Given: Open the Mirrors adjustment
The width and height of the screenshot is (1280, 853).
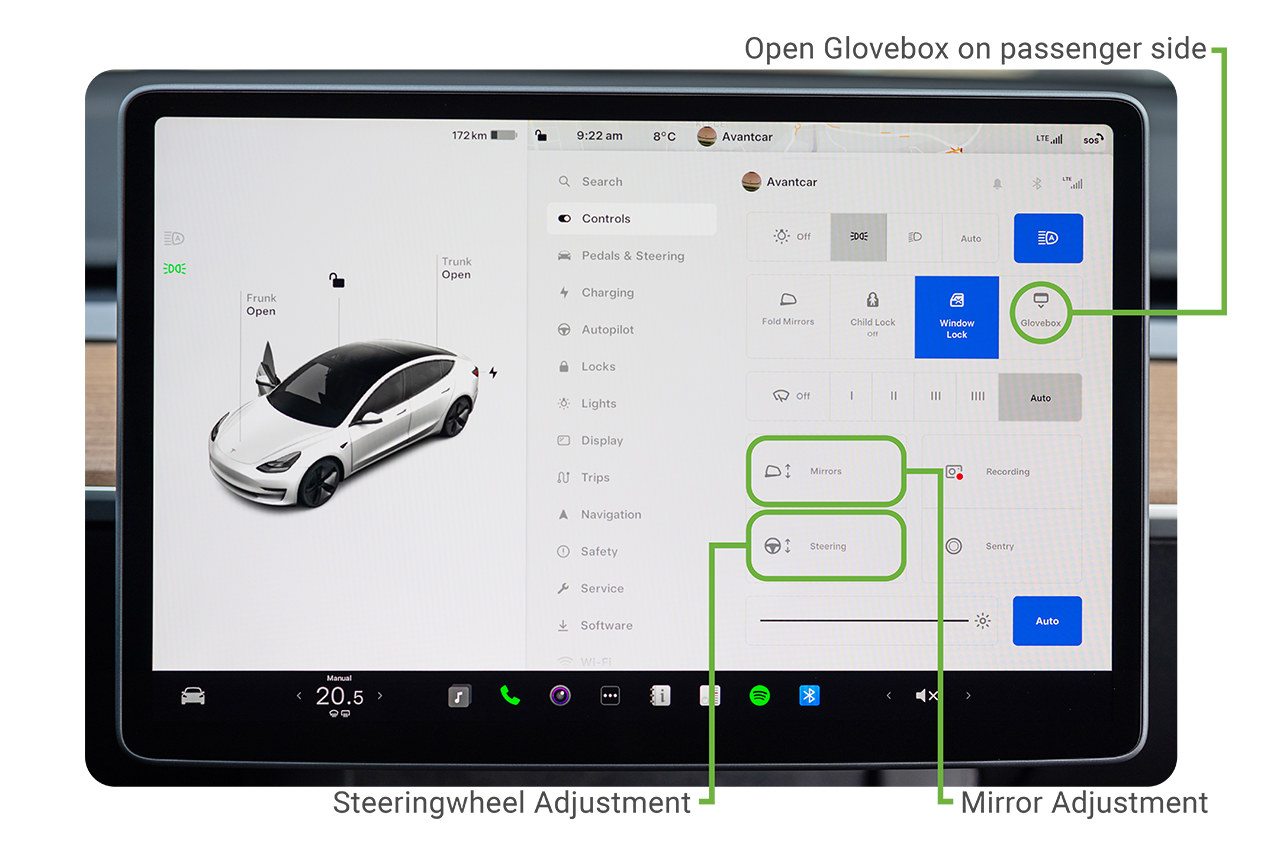Looking at the screenshot, I should coord(826,471).
